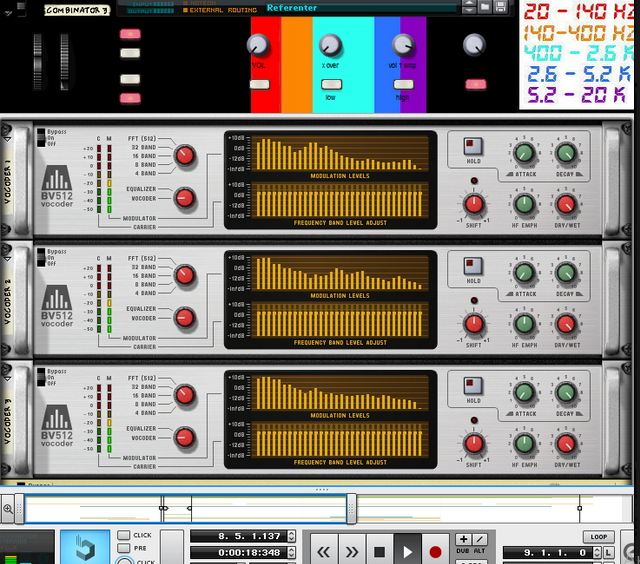Open the patch browser folder icon
The width and height of the screenshot is (640, 564).
(x=484, y=7)
